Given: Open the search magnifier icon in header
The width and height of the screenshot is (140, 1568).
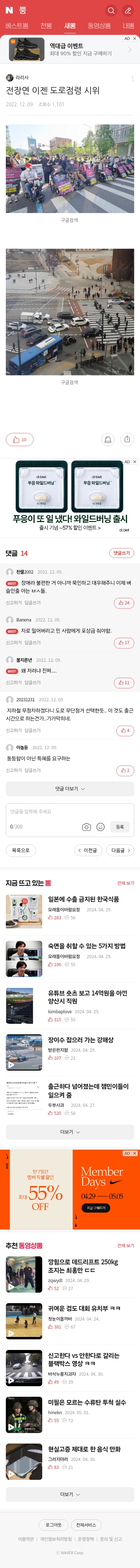Looking at the screenshot, I should click(x=111, y=11).
